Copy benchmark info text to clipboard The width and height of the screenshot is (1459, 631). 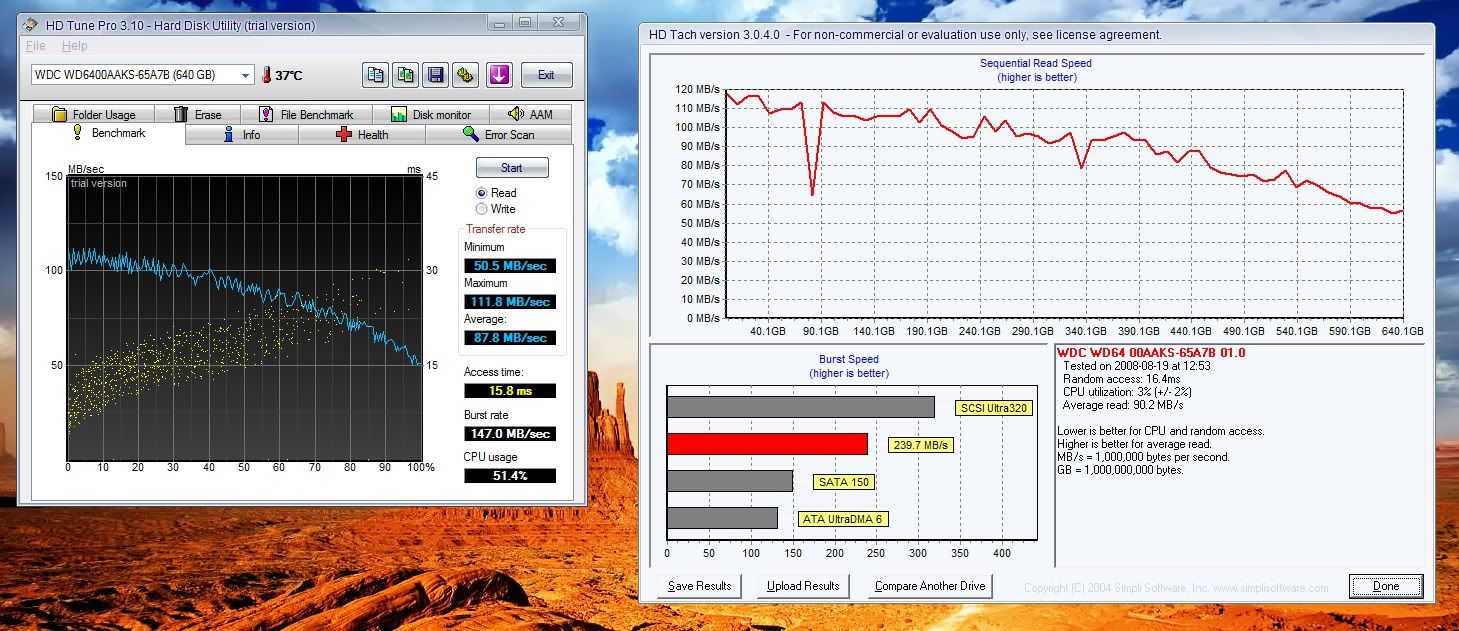point(375,75)
